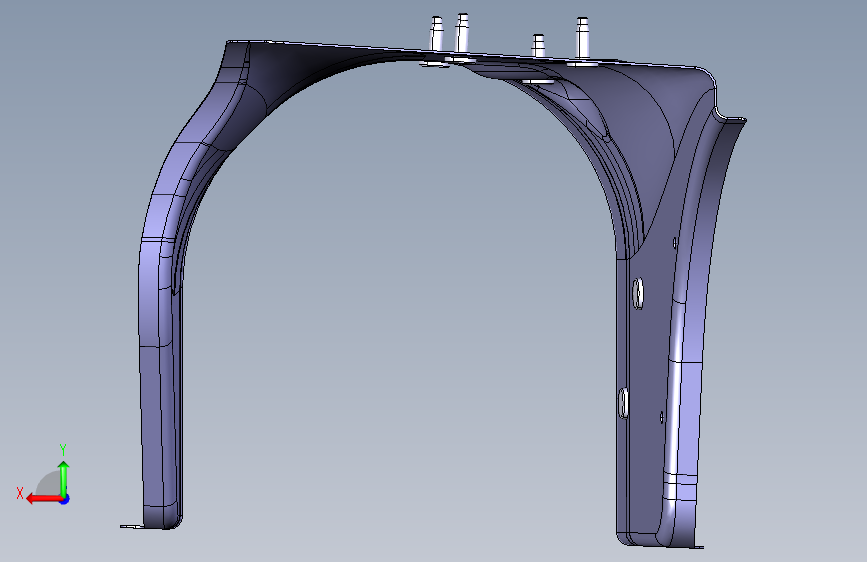Click the green Y label above the triad

(x=63, y=450)
